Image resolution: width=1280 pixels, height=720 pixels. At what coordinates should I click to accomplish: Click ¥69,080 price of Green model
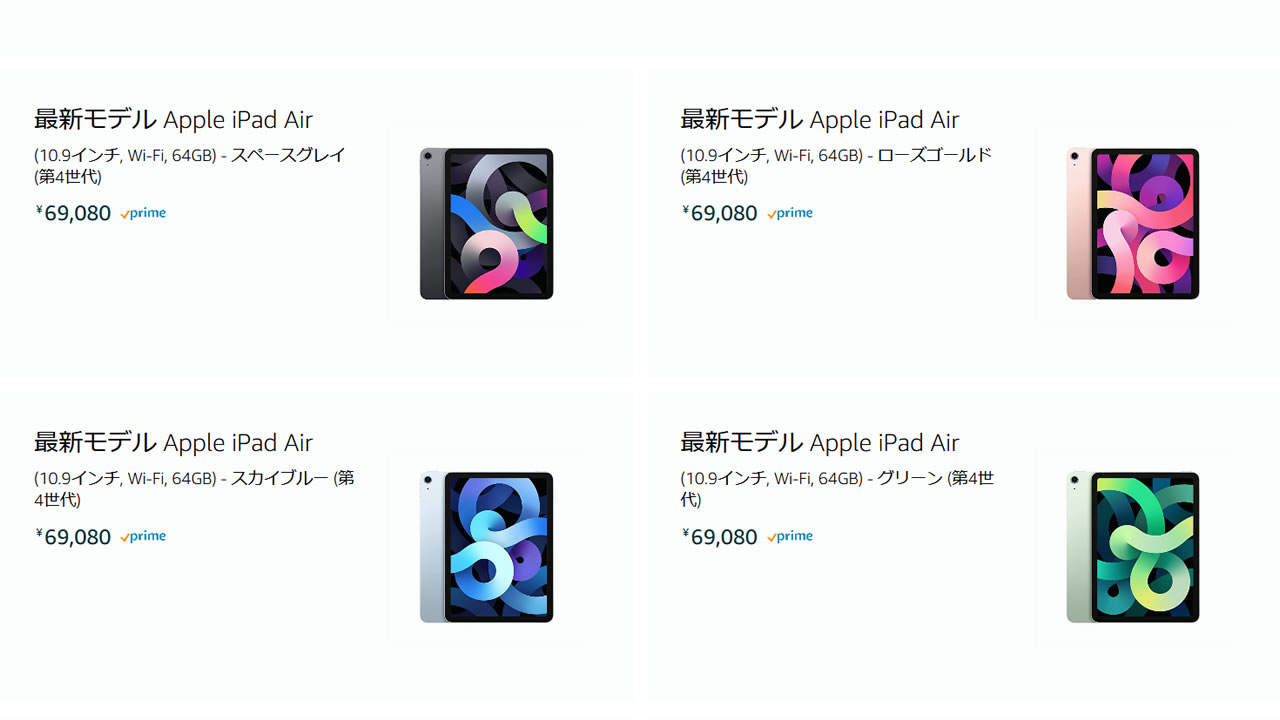[720, 536]
